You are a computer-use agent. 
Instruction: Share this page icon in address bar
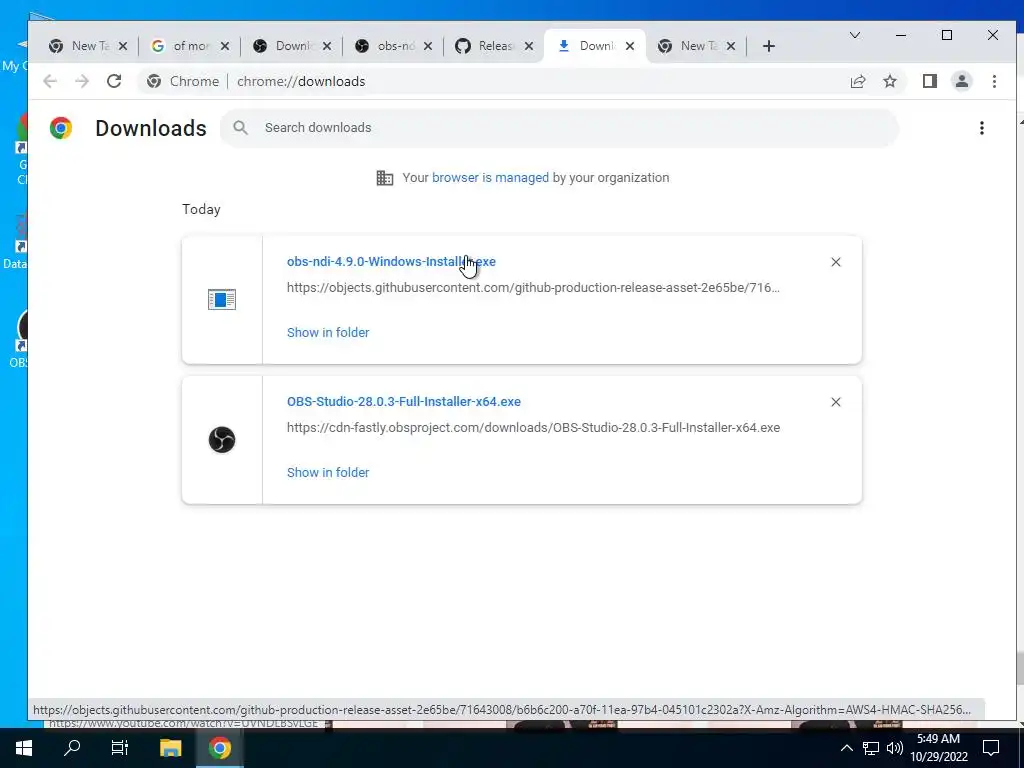click(857, 81)
